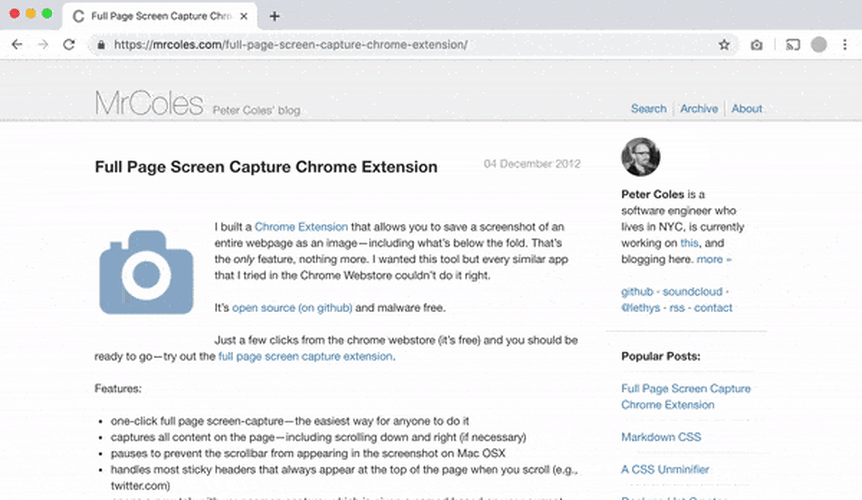Viewport: 862px width, 500px height.
Task: Click the date 04 December 2012
Action: 532,164
